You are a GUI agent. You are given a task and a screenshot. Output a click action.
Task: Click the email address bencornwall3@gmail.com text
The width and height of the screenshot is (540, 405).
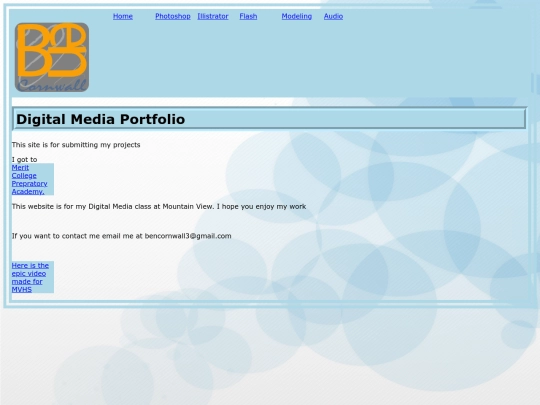[188, 236]
